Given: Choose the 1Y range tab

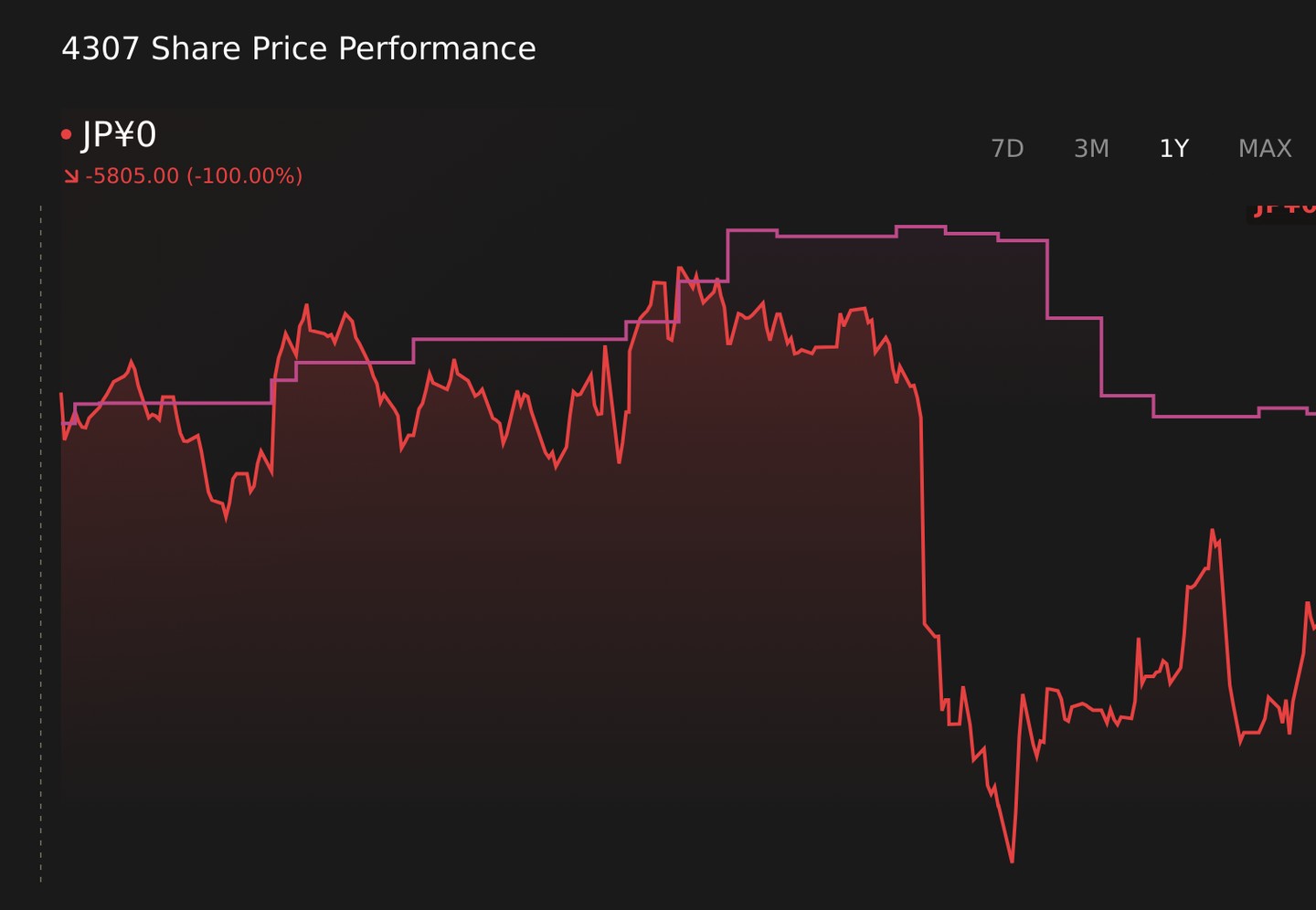Looking at the screenshot, I should [x=1173, y=148].
